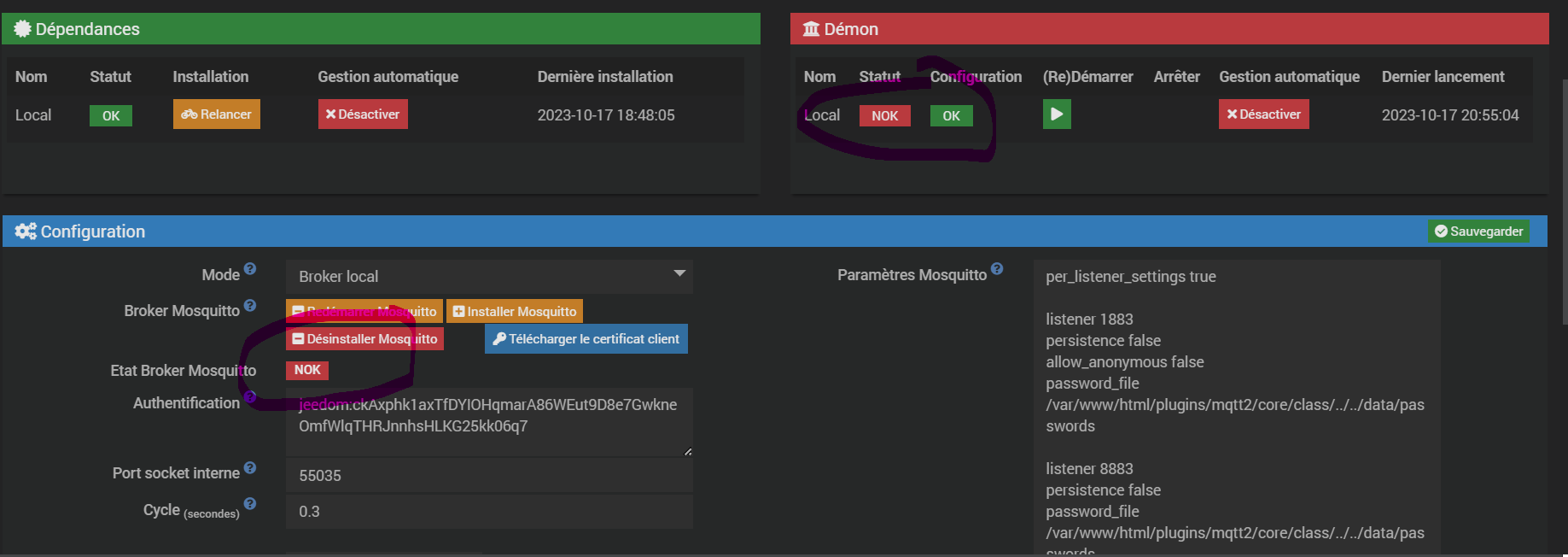
Task: Click help icon next to Cycle label
Action: [250, 504]
